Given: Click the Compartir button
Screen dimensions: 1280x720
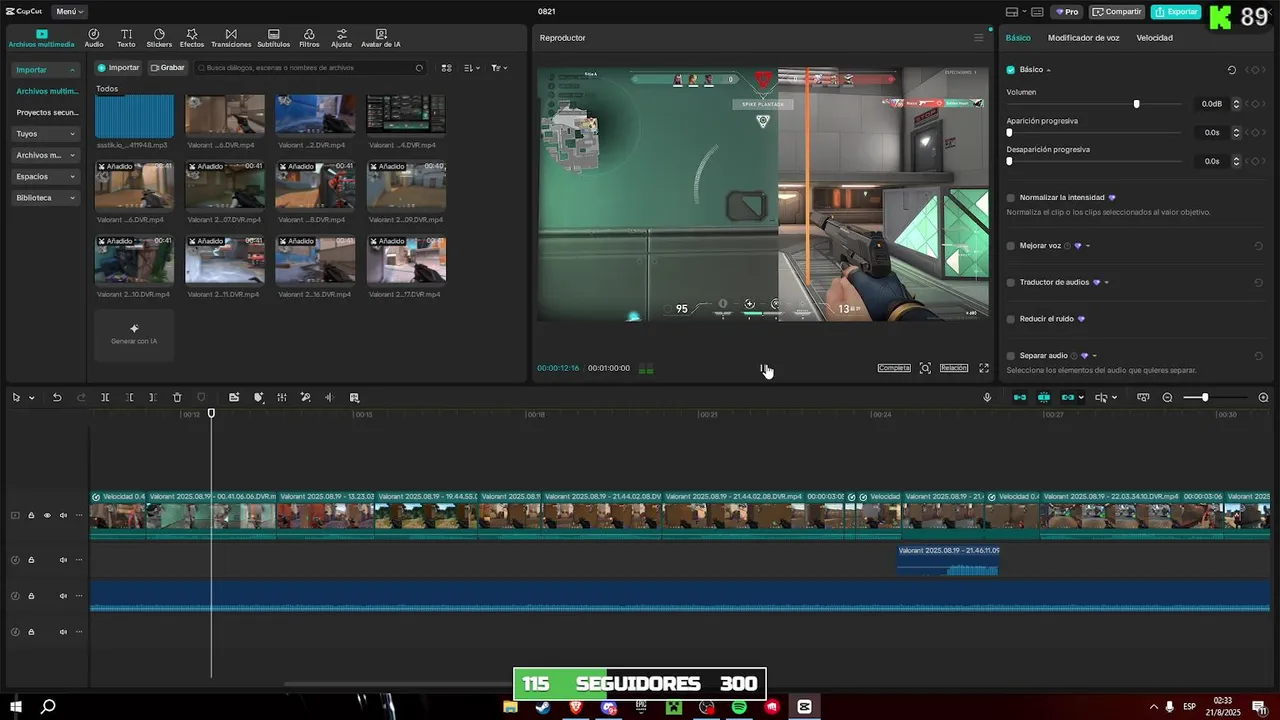Looking at the screenshot, I should [1117, 12].
